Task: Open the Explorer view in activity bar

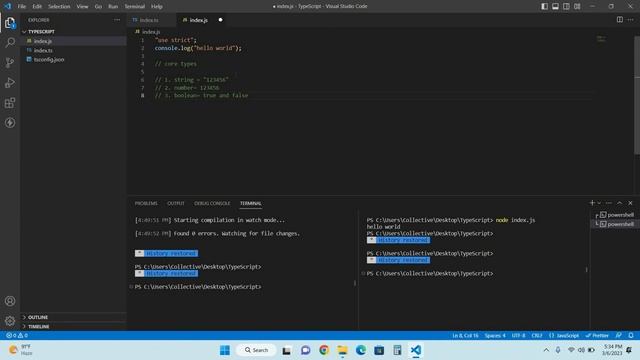Action: pyautogui.click(x=10, y=22)
